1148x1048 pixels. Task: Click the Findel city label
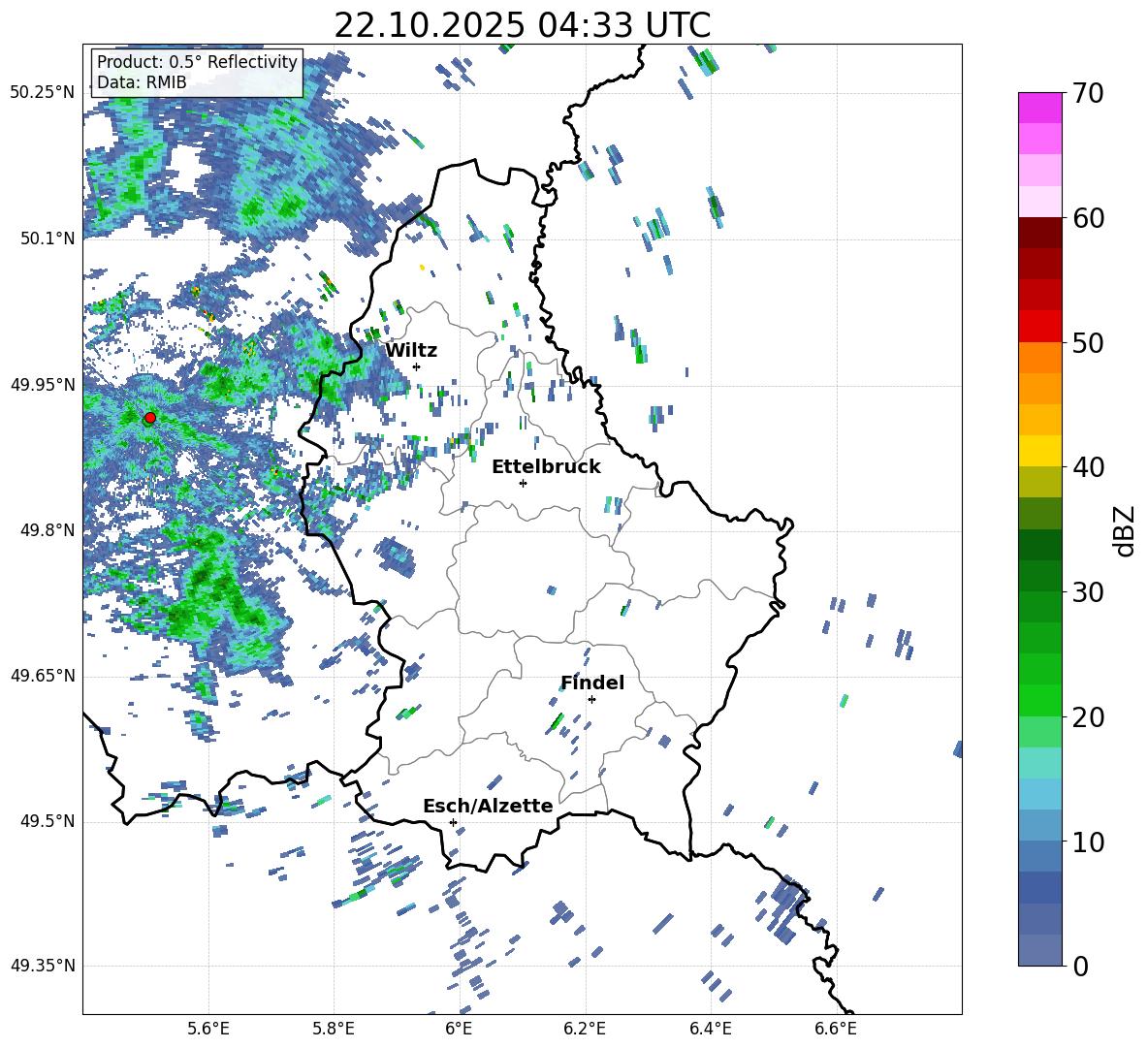click(x=592, y=683)
